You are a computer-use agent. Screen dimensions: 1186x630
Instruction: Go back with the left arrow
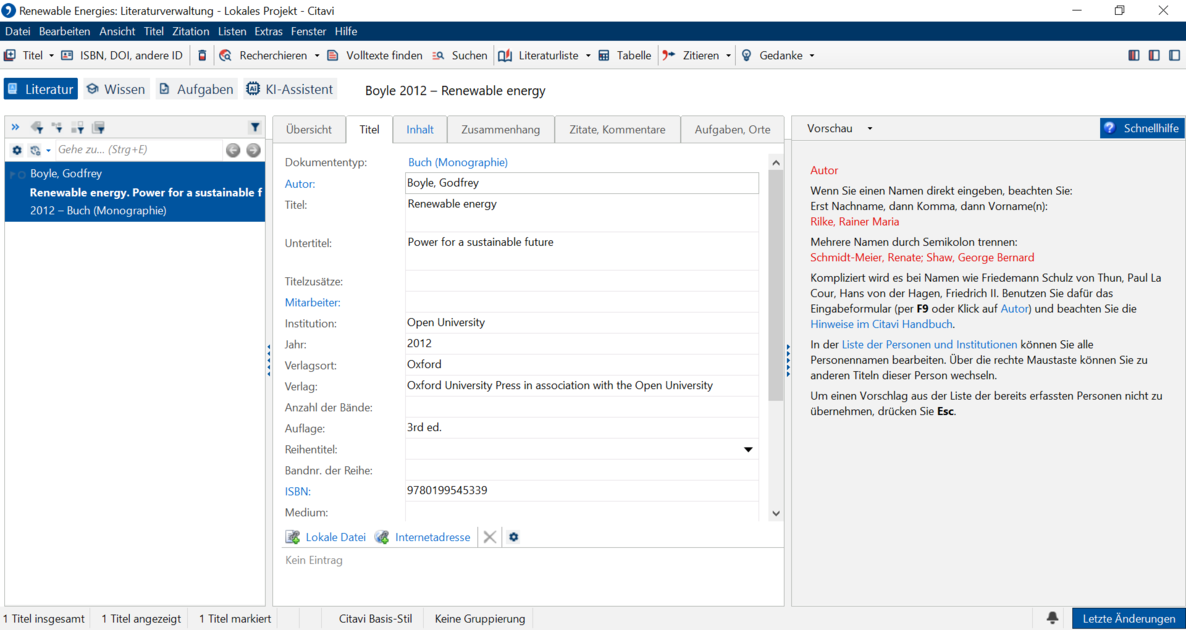233,150
